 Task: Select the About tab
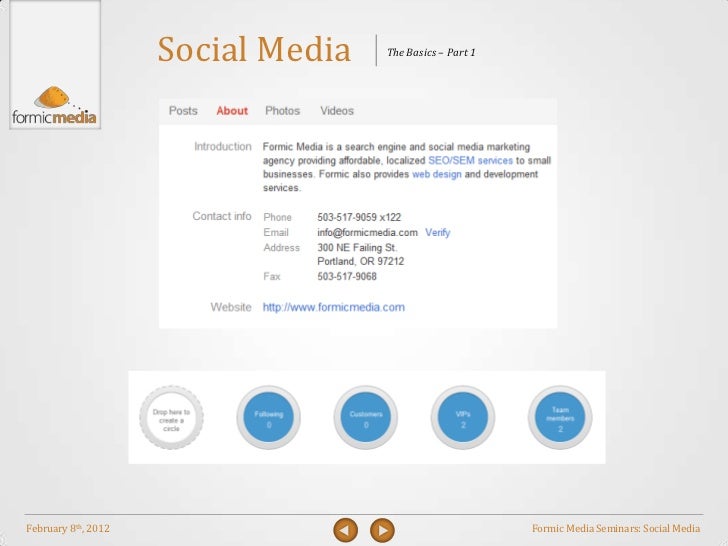coord(232,111)
